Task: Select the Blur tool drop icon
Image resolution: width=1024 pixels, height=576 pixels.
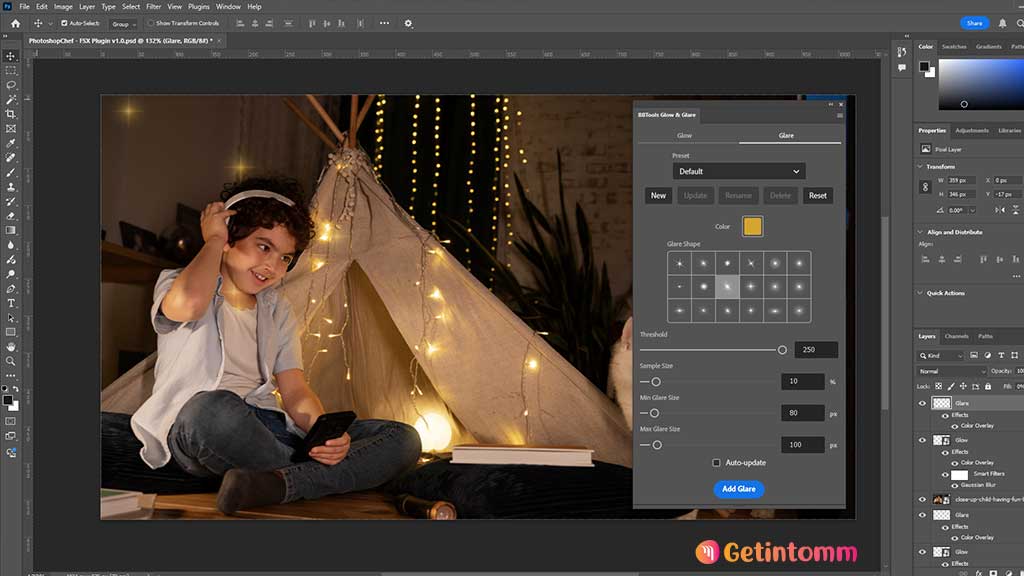Action: coord(10,245)
